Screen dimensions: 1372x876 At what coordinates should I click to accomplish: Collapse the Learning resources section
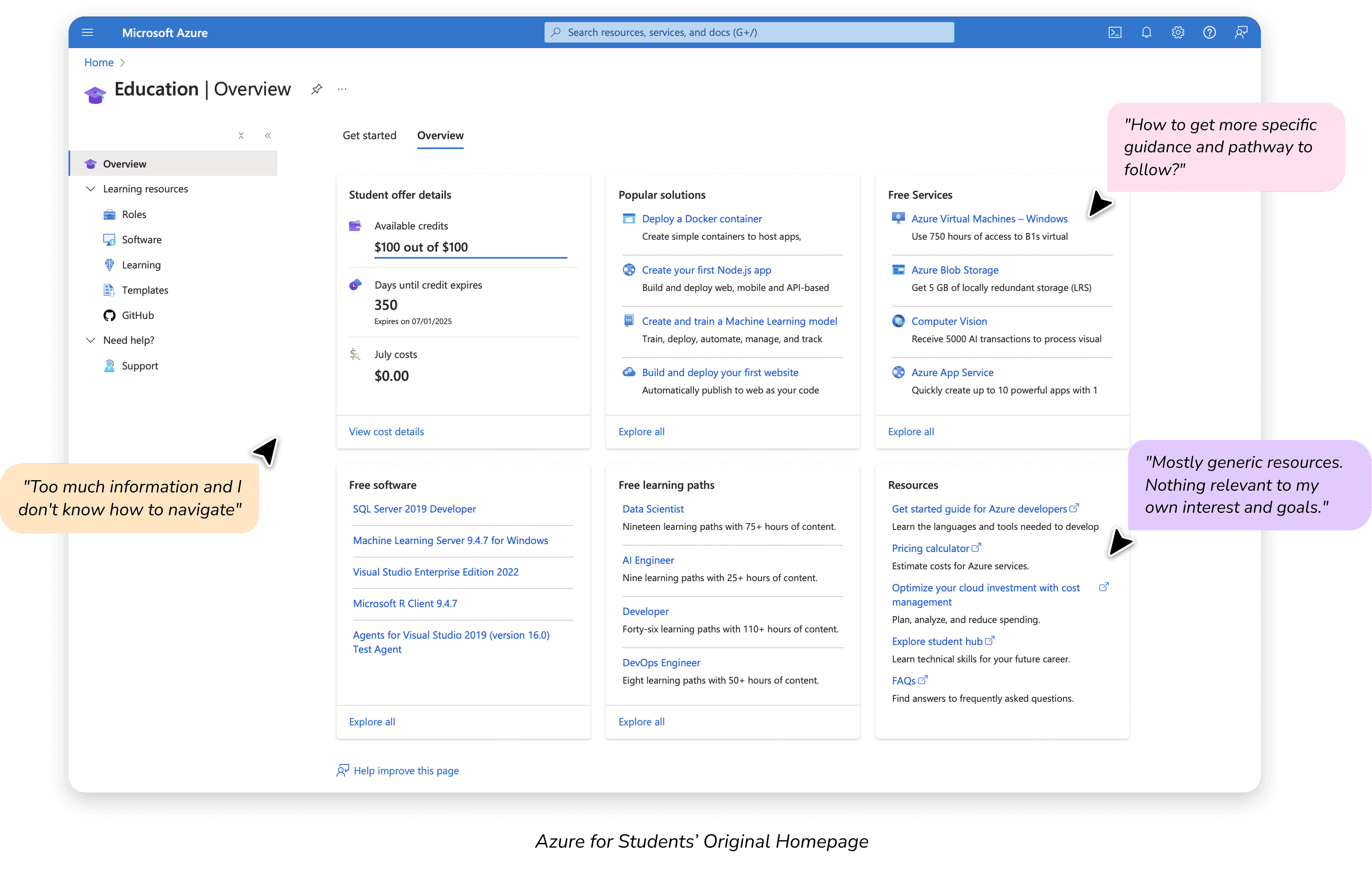tap(91, 189)
